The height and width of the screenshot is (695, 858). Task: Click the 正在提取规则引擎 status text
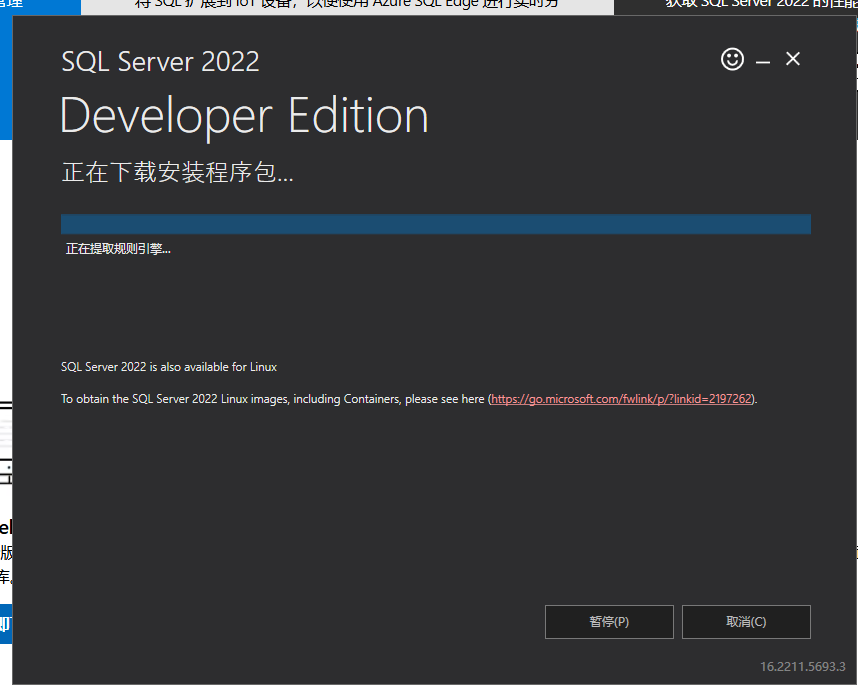click(x=118, y=249)
